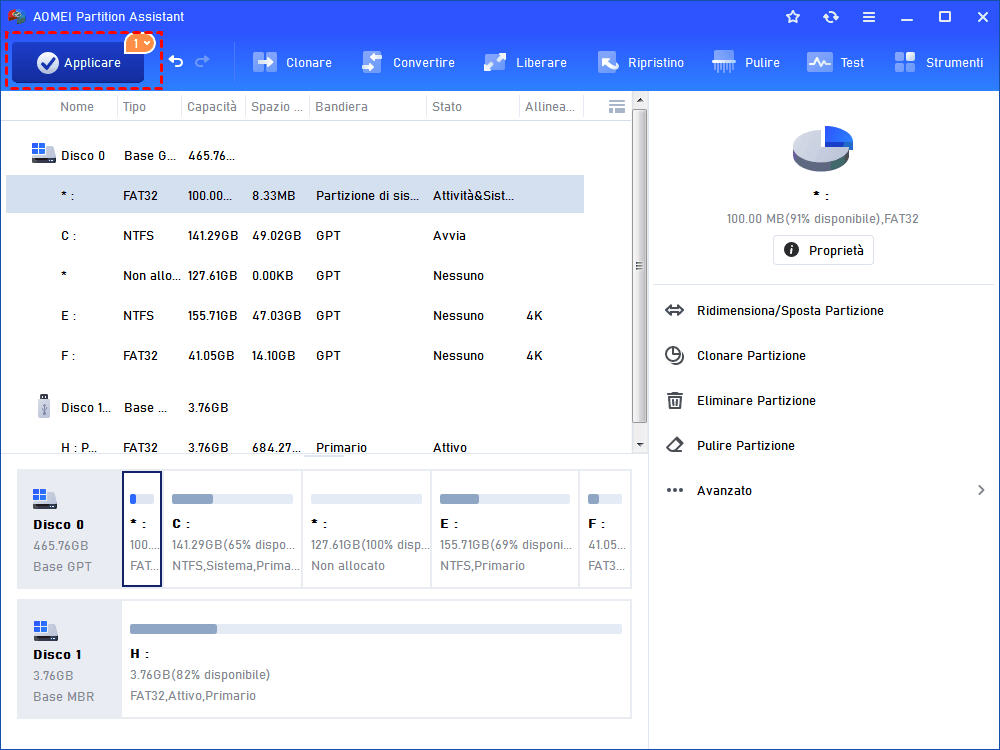Minimize the AOMEI Partition Assistant window

click(x=906, y=17)
